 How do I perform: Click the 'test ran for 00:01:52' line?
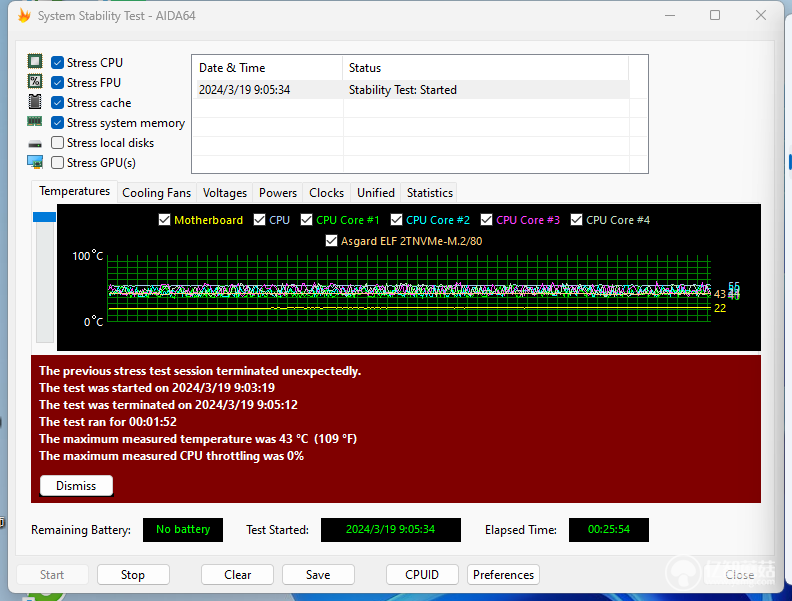pyautogui.click(x=108, y=422)
